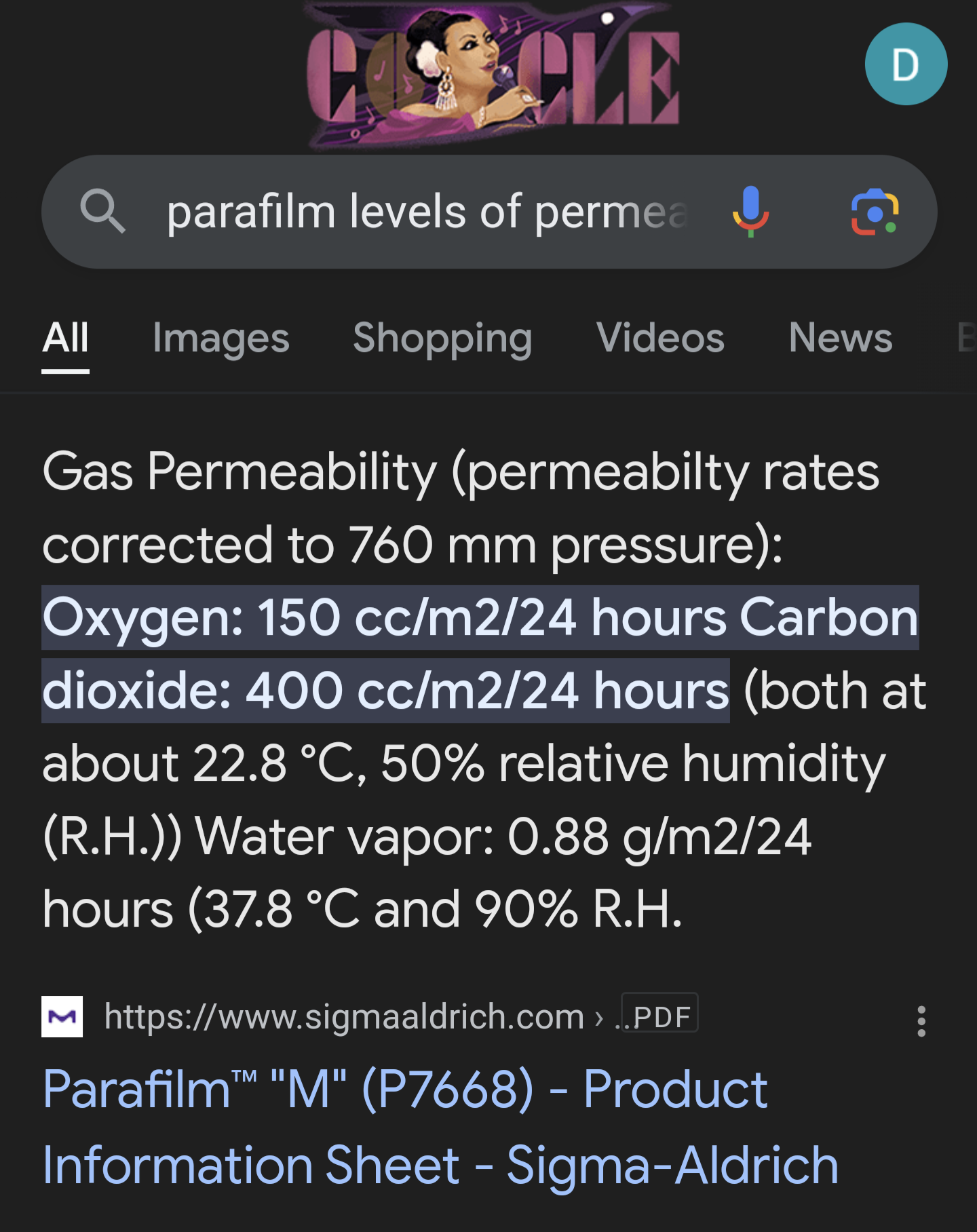Open three-dot menu for Sigma-Aldrich result
The height and width of the screenshot is (1232, 977).
tap(921, 1021)
